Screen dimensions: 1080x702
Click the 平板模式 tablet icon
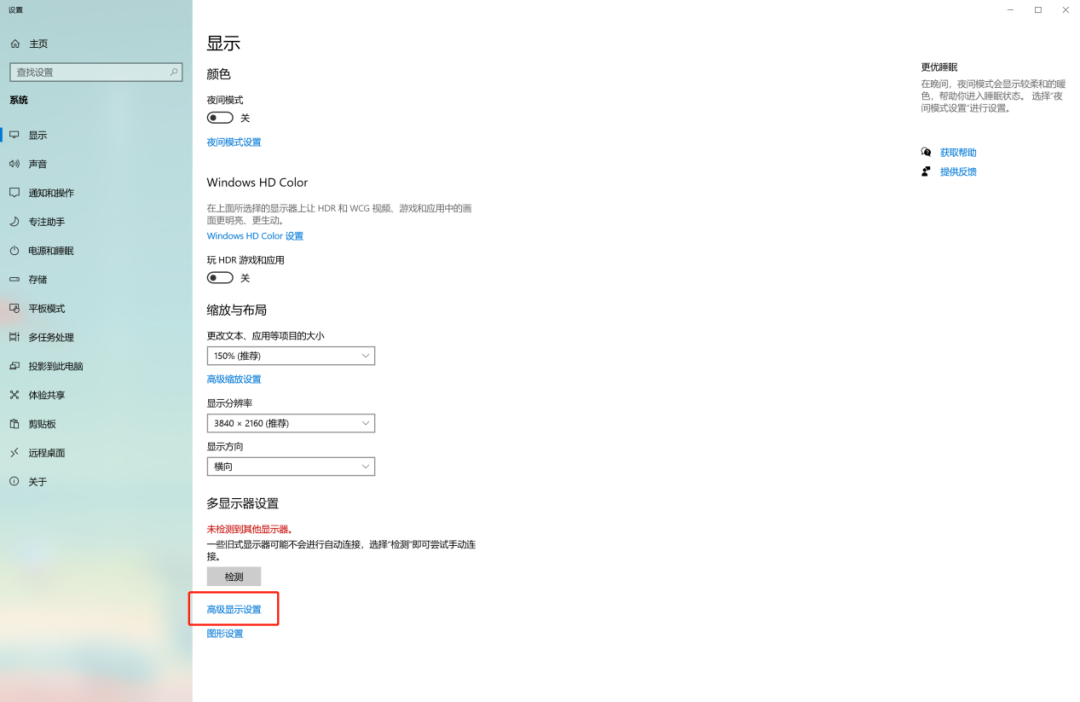[x=14, y=308]
